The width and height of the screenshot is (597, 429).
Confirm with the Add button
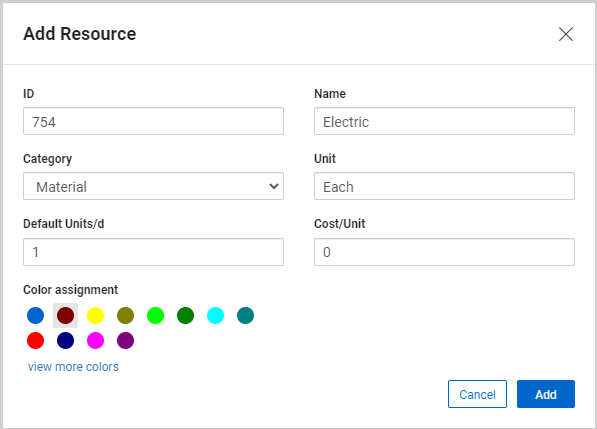pyautogui.click(x=546, y=394)
